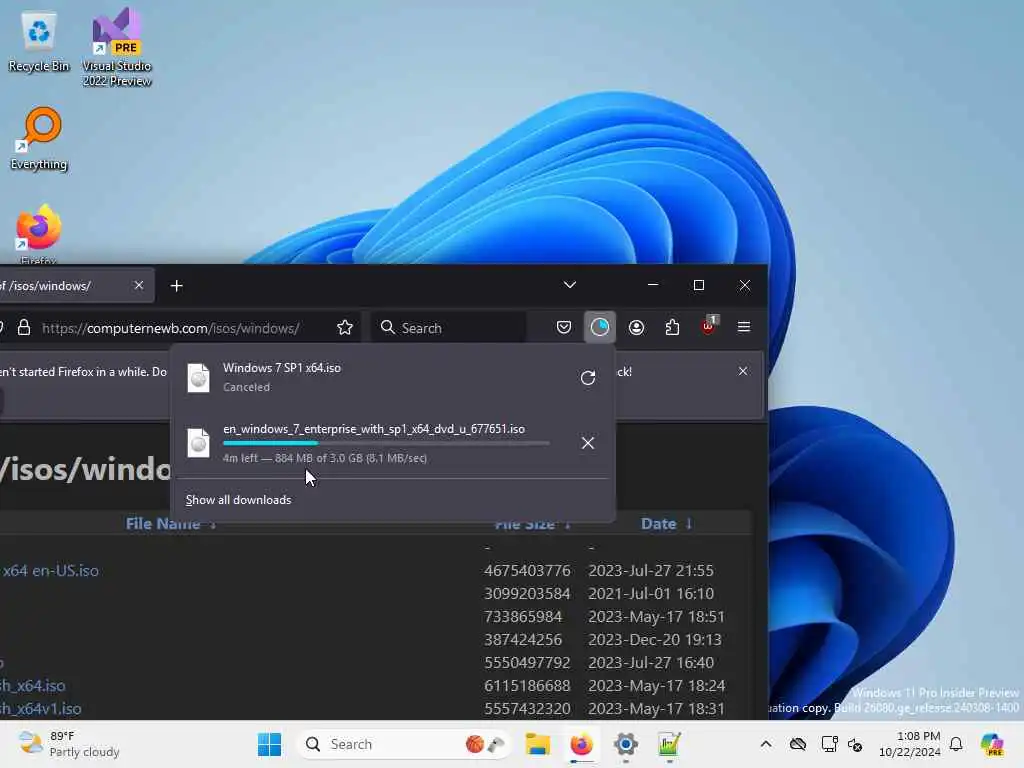Open Save to Pocket button
Screen dimensions: 1024x768
coord(564,327)
